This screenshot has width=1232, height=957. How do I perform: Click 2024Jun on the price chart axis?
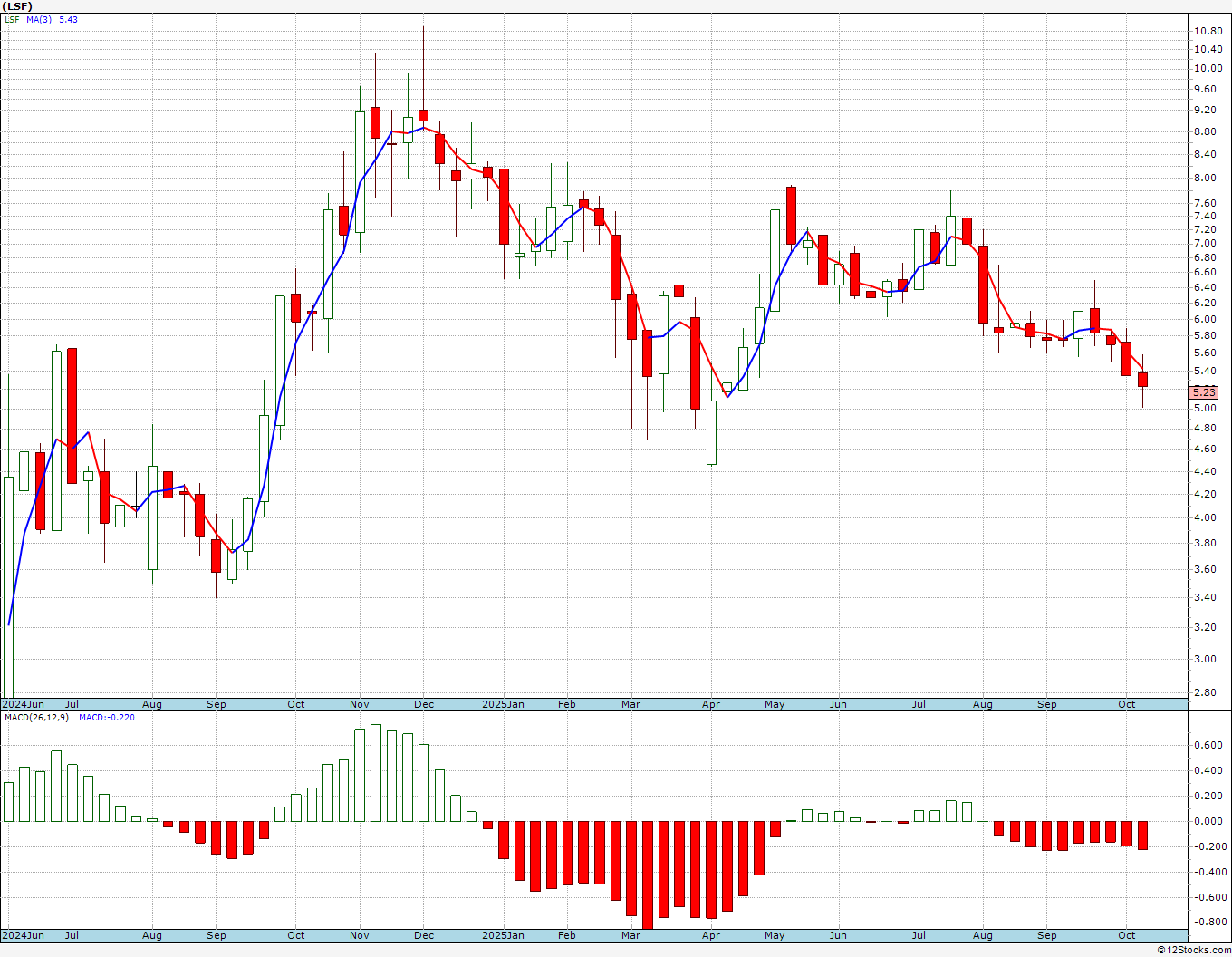click(23, 704)
